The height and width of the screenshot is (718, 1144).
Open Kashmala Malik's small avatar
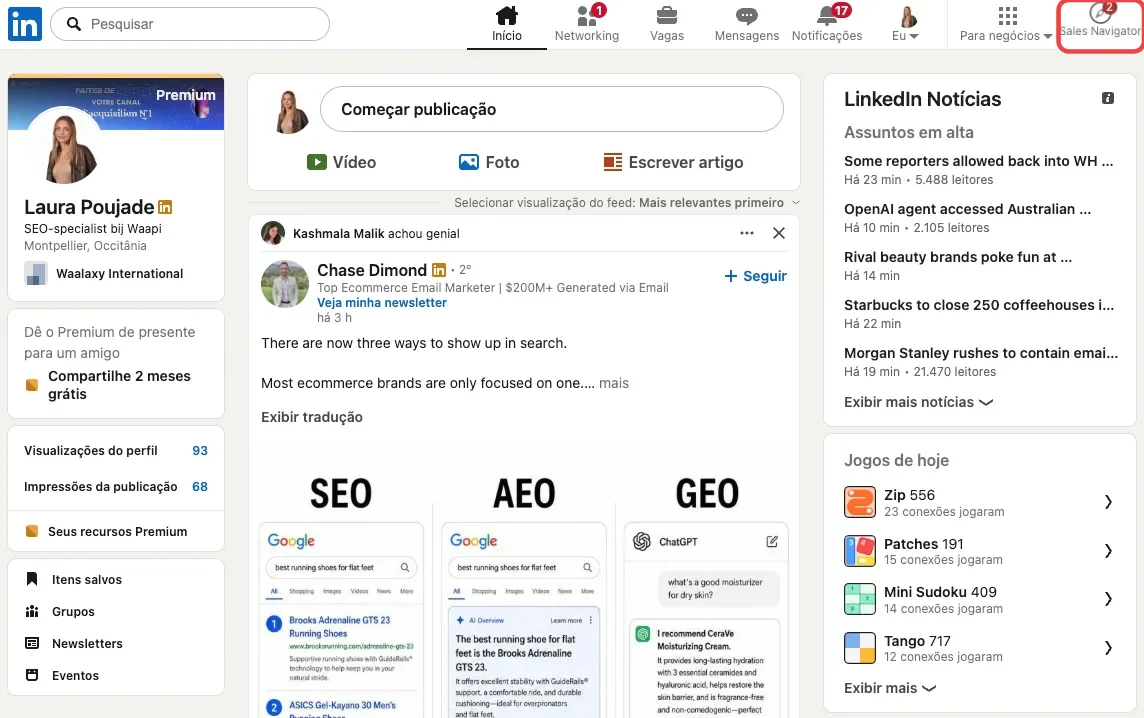click(x=273, y=233)
